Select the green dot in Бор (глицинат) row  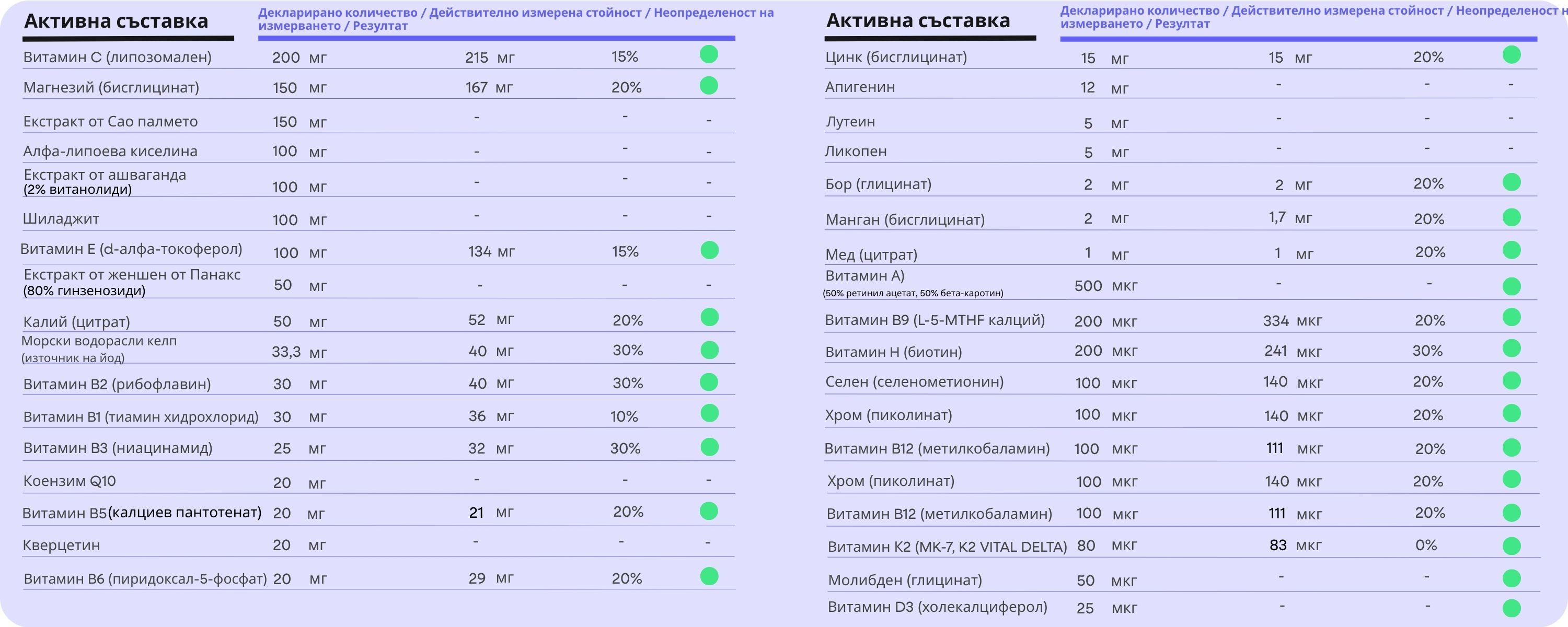click(x=1512, y=182)
